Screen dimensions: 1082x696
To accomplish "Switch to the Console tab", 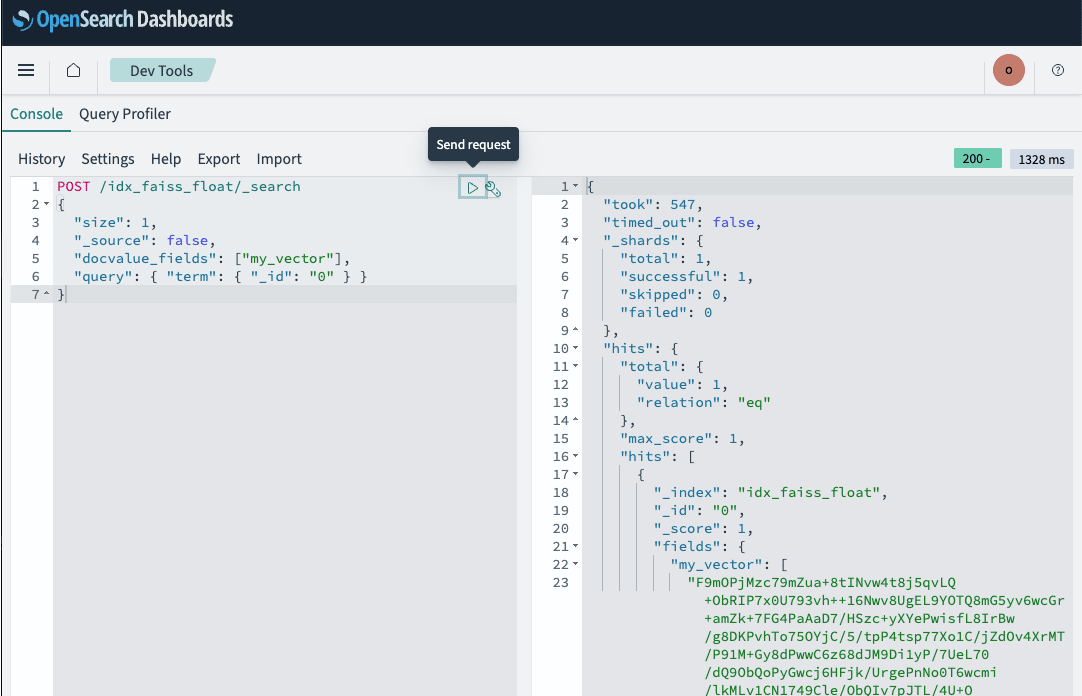I will click(x=37, y=114).
